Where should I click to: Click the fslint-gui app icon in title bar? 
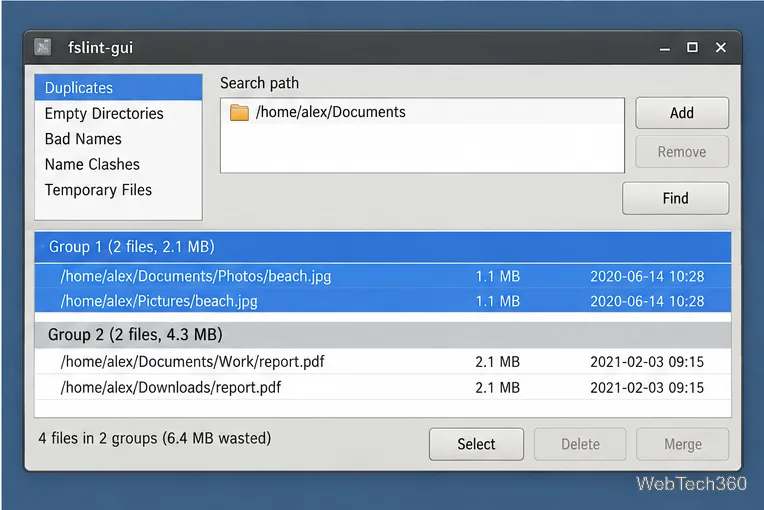point(43,47)
